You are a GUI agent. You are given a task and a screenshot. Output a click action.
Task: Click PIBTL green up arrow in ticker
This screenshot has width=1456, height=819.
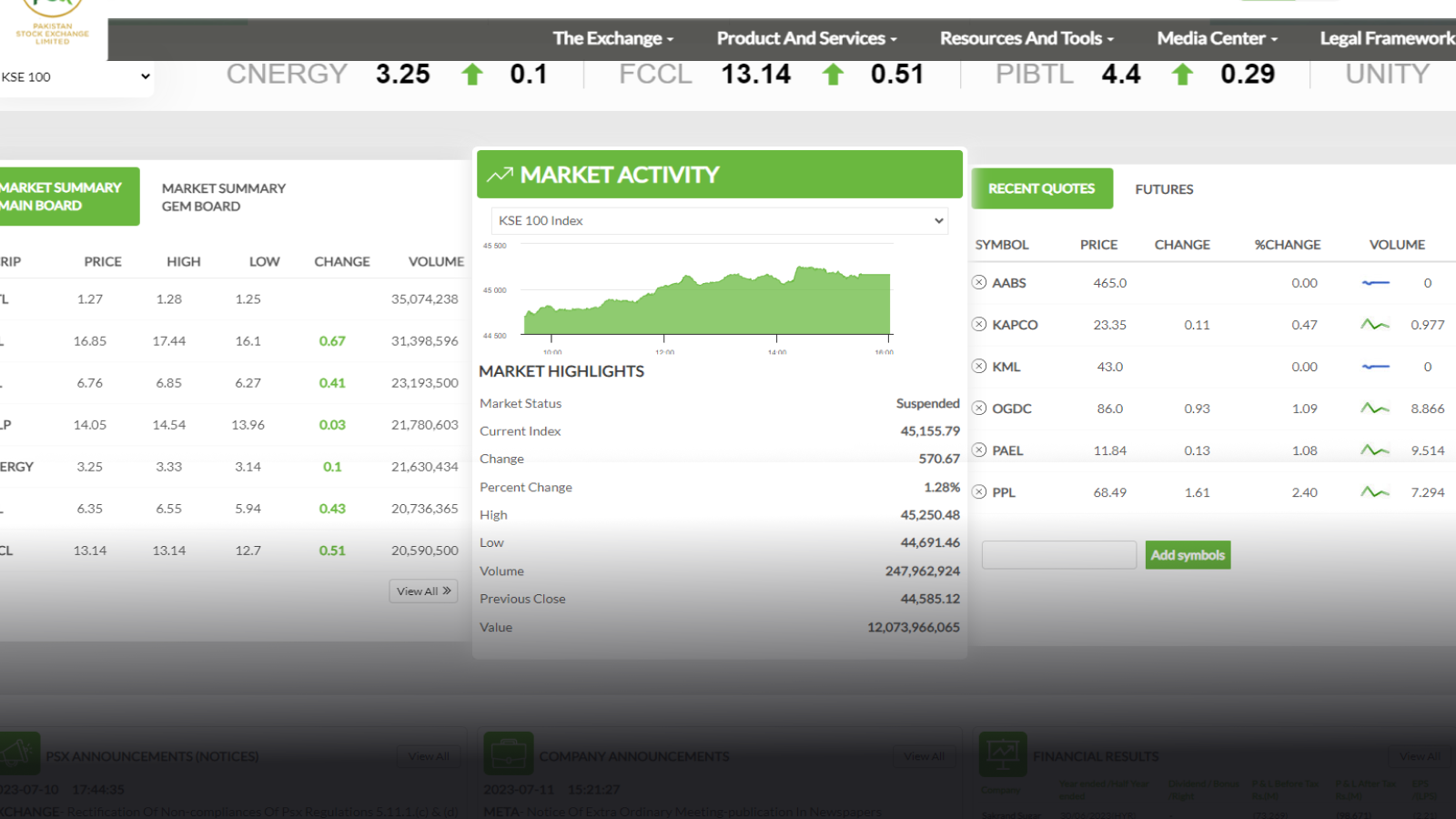1182,75
